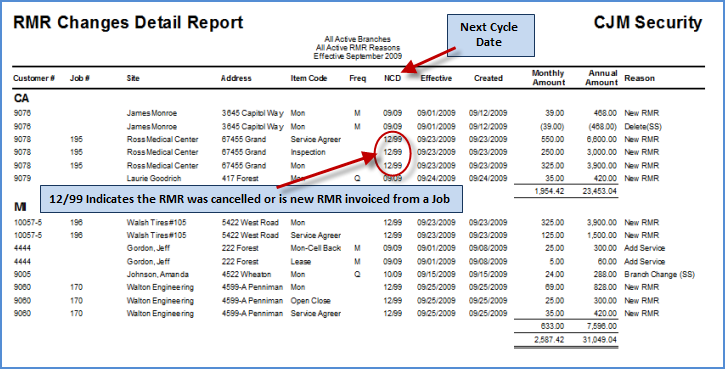Click the 12/99 cancelled RMR explanation banner

(252, 199)
